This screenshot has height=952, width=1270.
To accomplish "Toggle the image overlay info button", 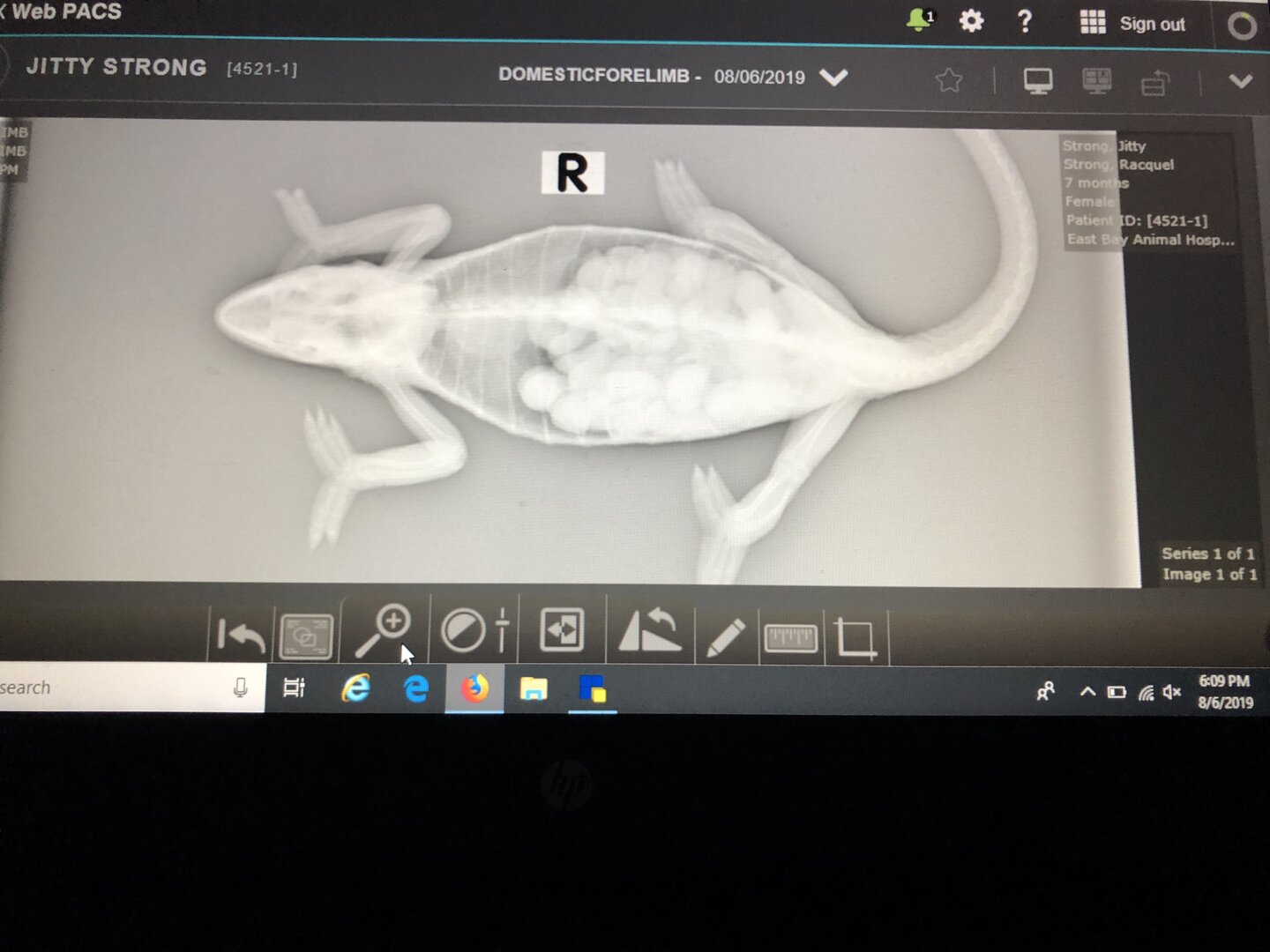I will tap(305, 636).
